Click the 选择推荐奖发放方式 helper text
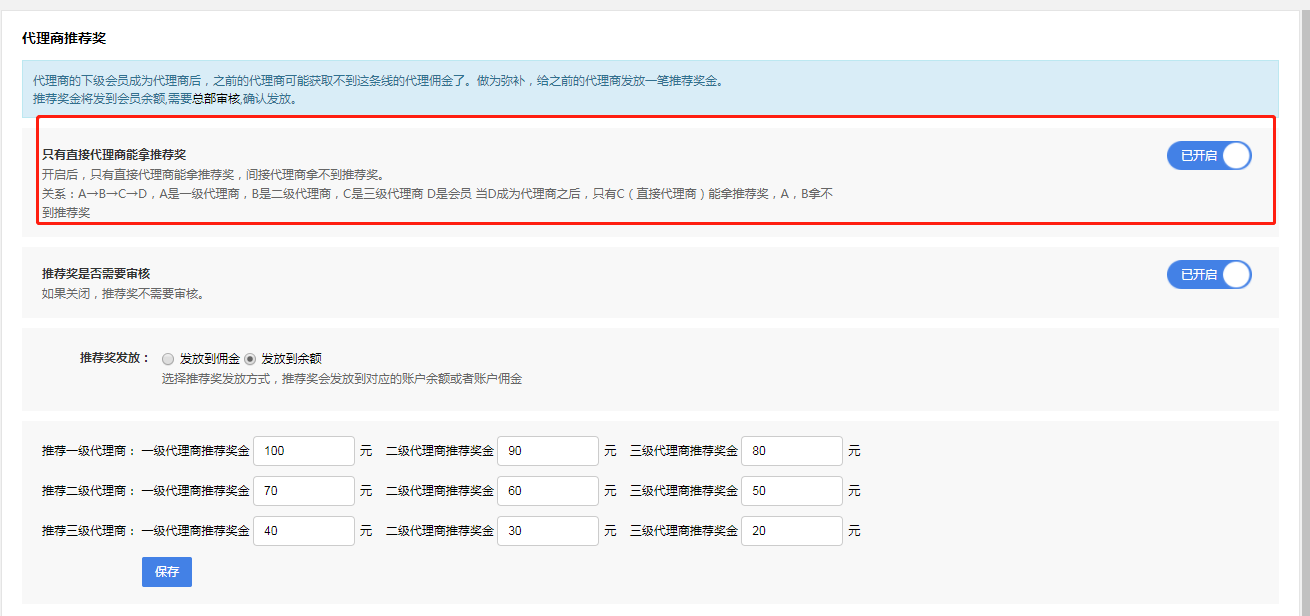The image size is (1310, 616). 341,379
